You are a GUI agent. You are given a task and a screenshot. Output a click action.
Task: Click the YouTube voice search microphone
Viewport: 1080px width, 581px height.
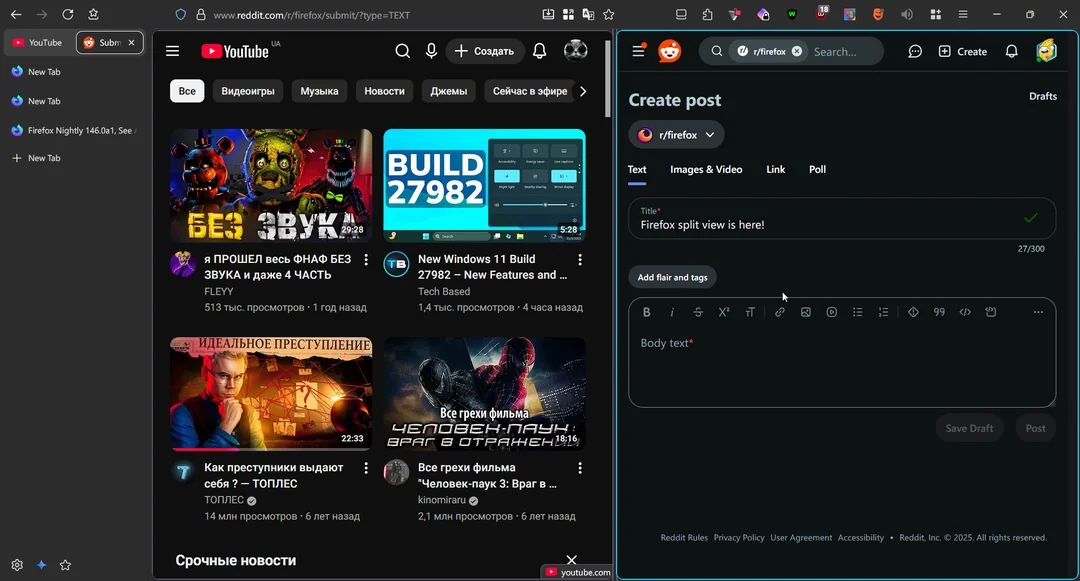(431, 50)
